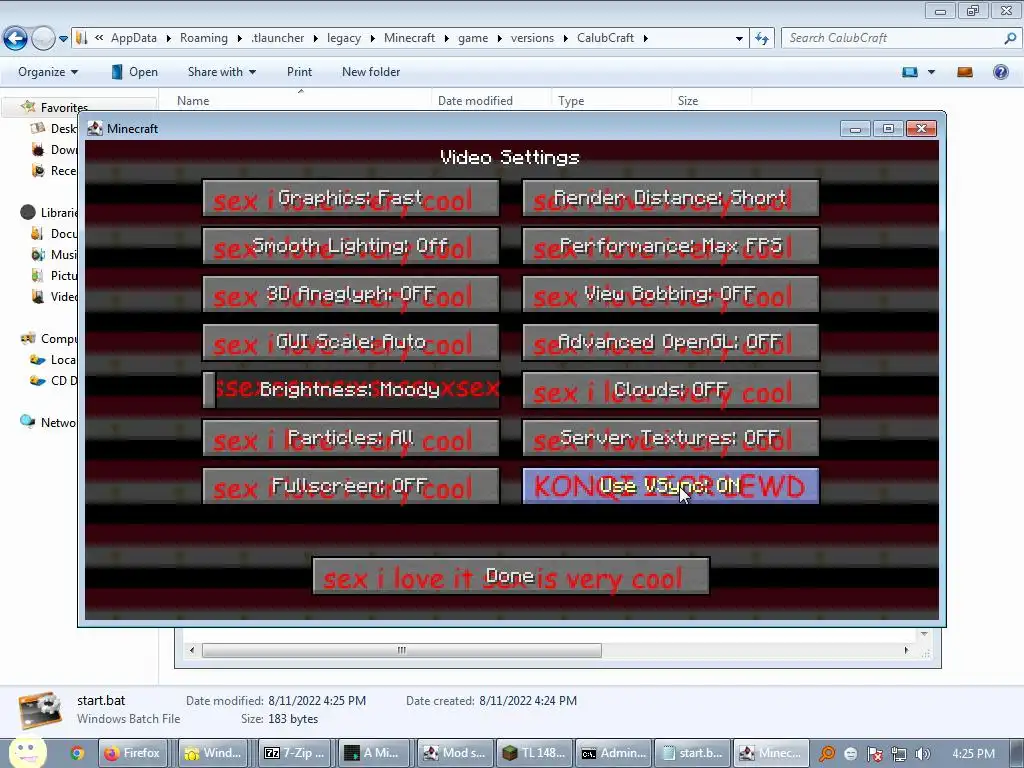The image size is (1024, 768).
Task: Open view options dropdown arrow
Action: (931, 72)
